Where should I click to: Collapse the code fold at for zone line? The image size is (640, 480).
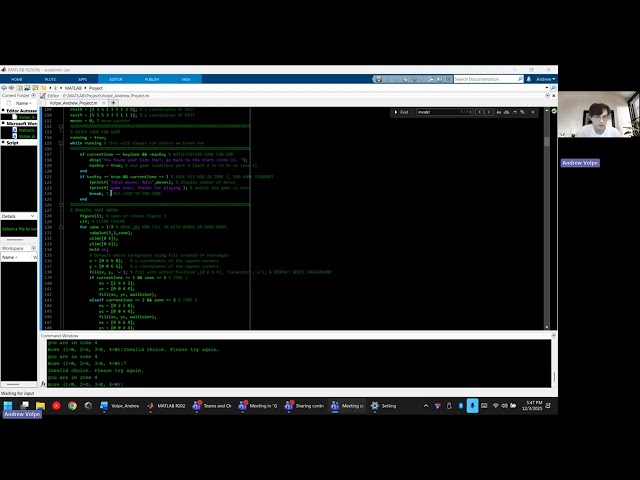click(61, 227)
